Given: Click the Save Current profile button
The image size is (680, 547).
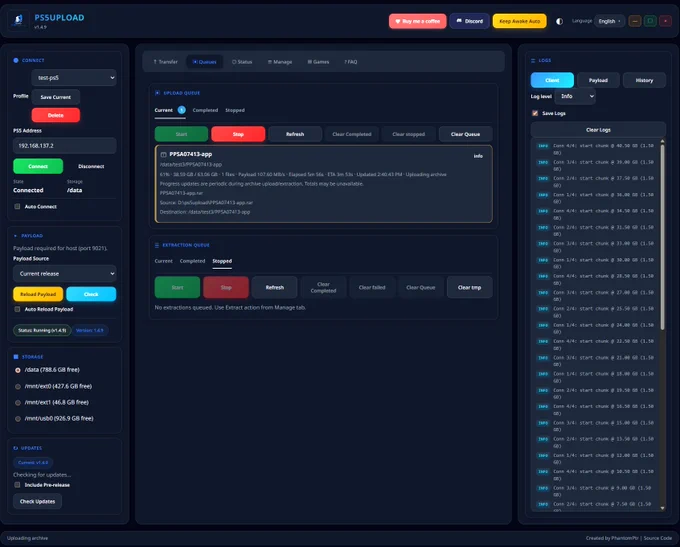Looking at the screenshot, I should click(56, 97).
